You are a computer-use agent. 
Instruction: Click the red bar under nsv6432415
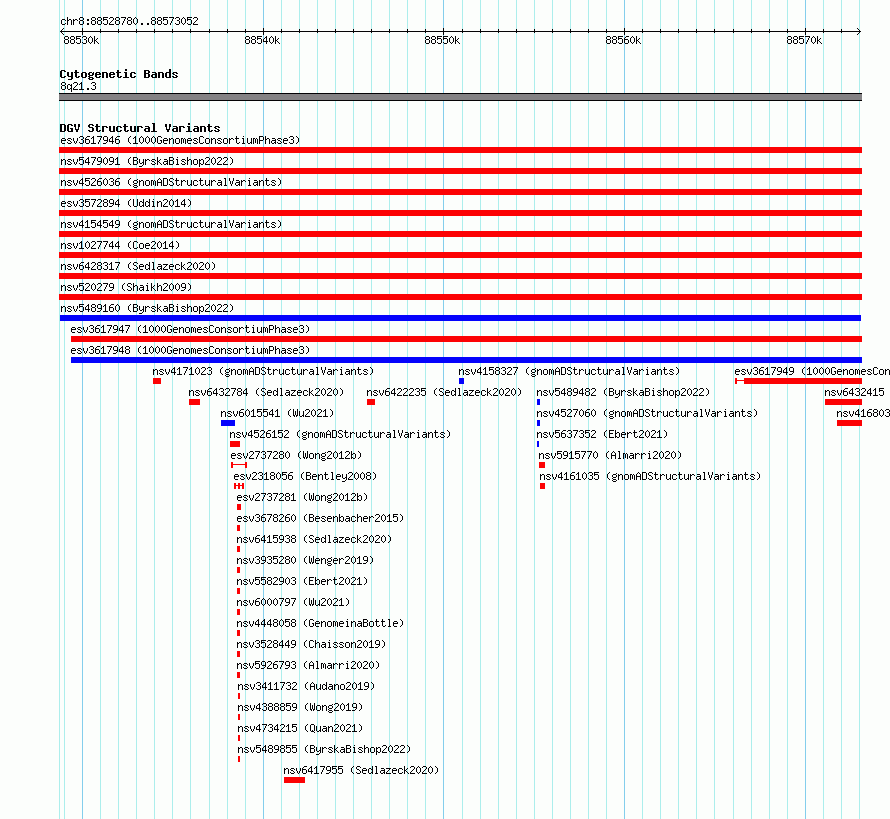(x=843, y=402)
